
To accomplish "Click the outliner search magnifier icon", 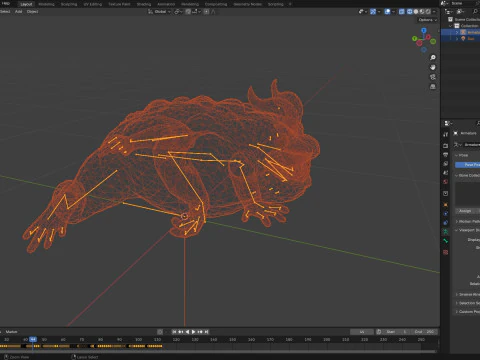I will click(476, 11).
